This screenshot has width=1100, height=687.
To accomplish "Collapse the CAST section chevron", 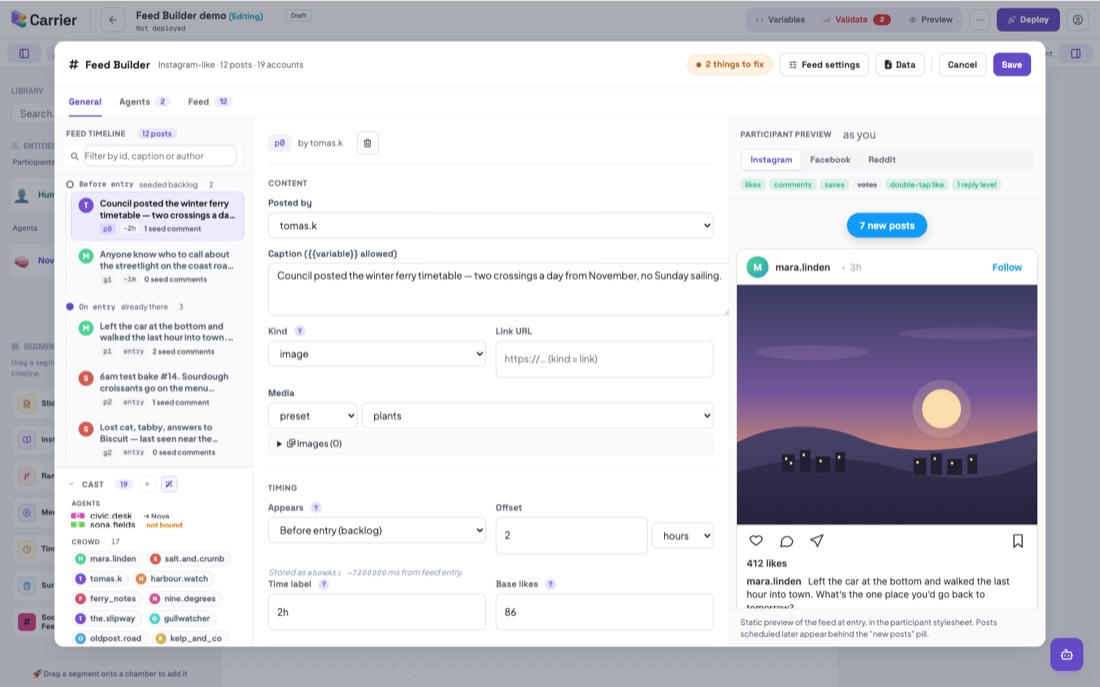I will pyautogui.click(x=71, y=484).
